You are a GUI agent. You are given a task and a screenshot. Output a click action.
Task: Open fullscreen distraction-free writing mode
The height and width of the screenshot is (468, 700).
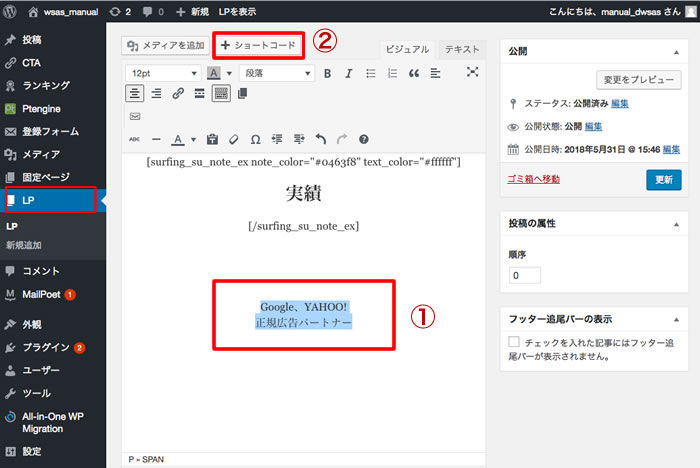point(472,72)
